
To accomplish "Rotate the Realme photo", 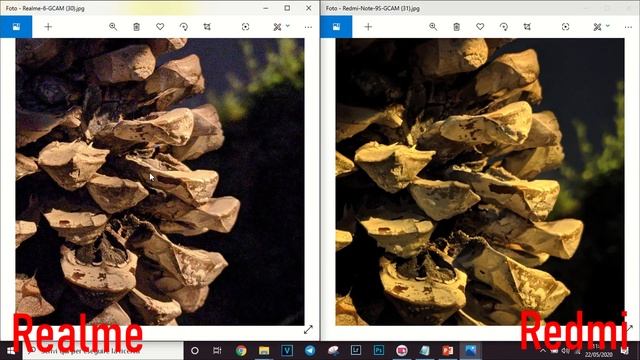I will [184, 27].
